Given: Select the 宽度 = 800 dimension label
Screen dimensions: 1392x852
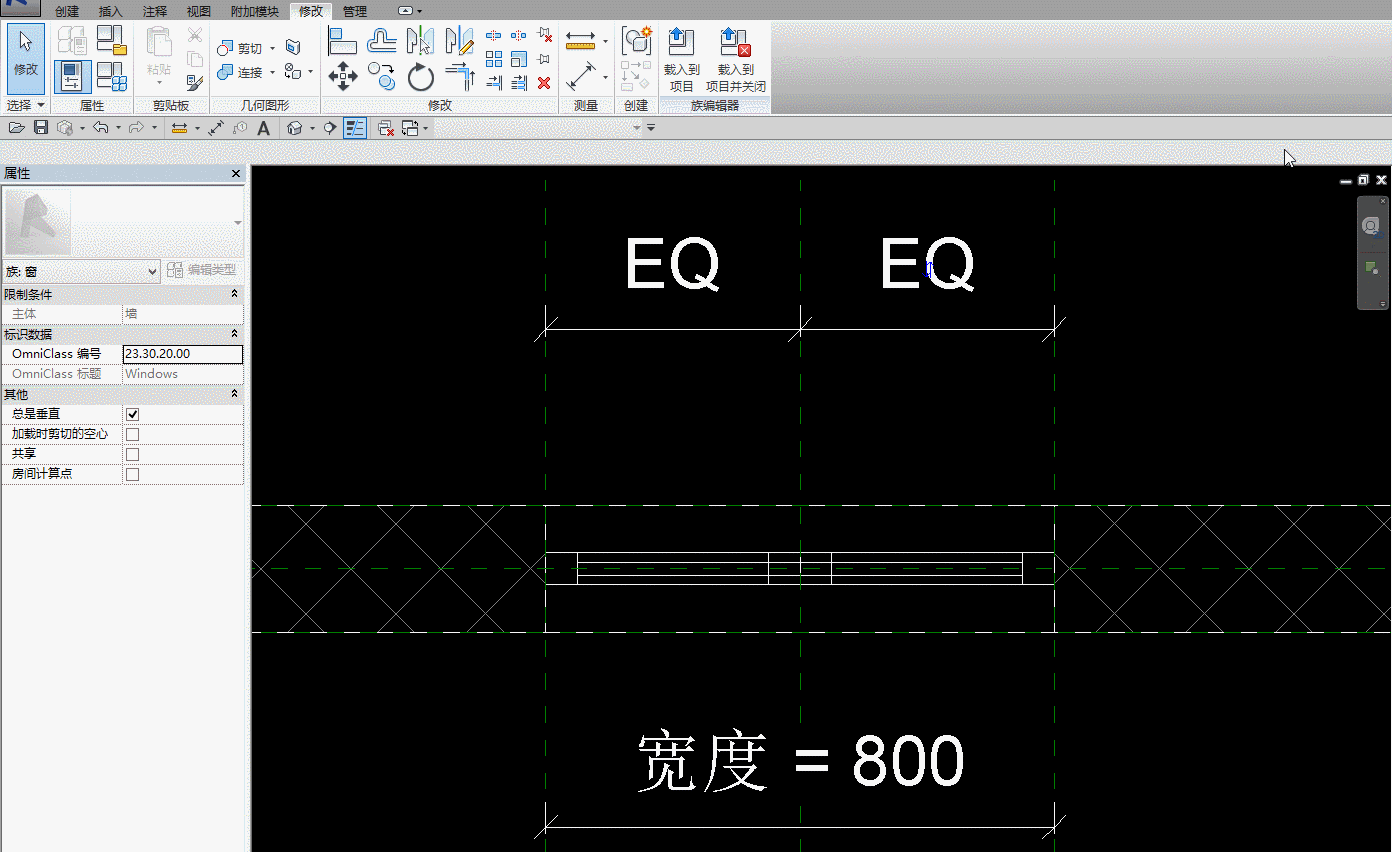Looking at the screenshot, I should point(800,761).
